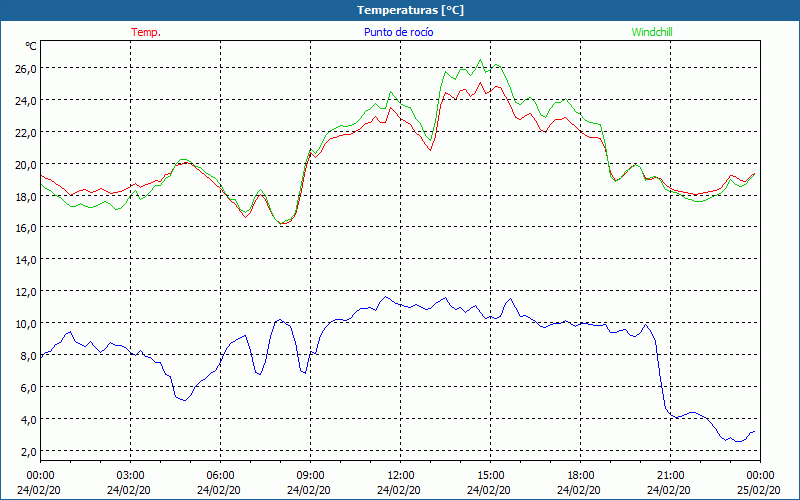
Task: Click the °C unit label on the axis
Action: pos(31,46)
